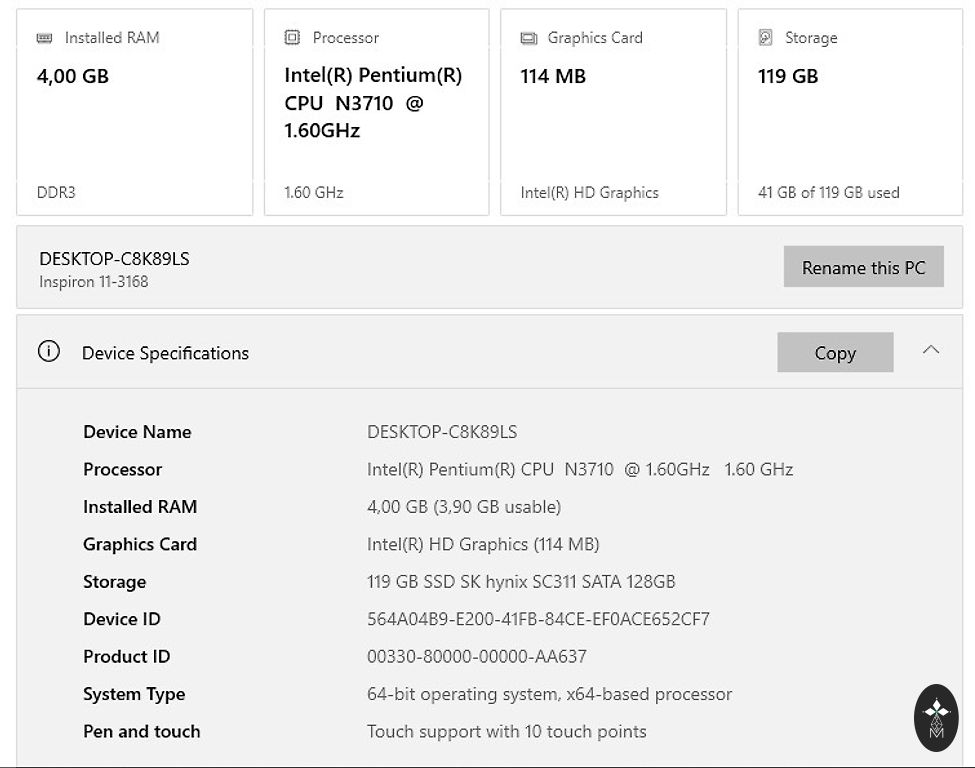Click the Device ID value text

coord(538,619)
